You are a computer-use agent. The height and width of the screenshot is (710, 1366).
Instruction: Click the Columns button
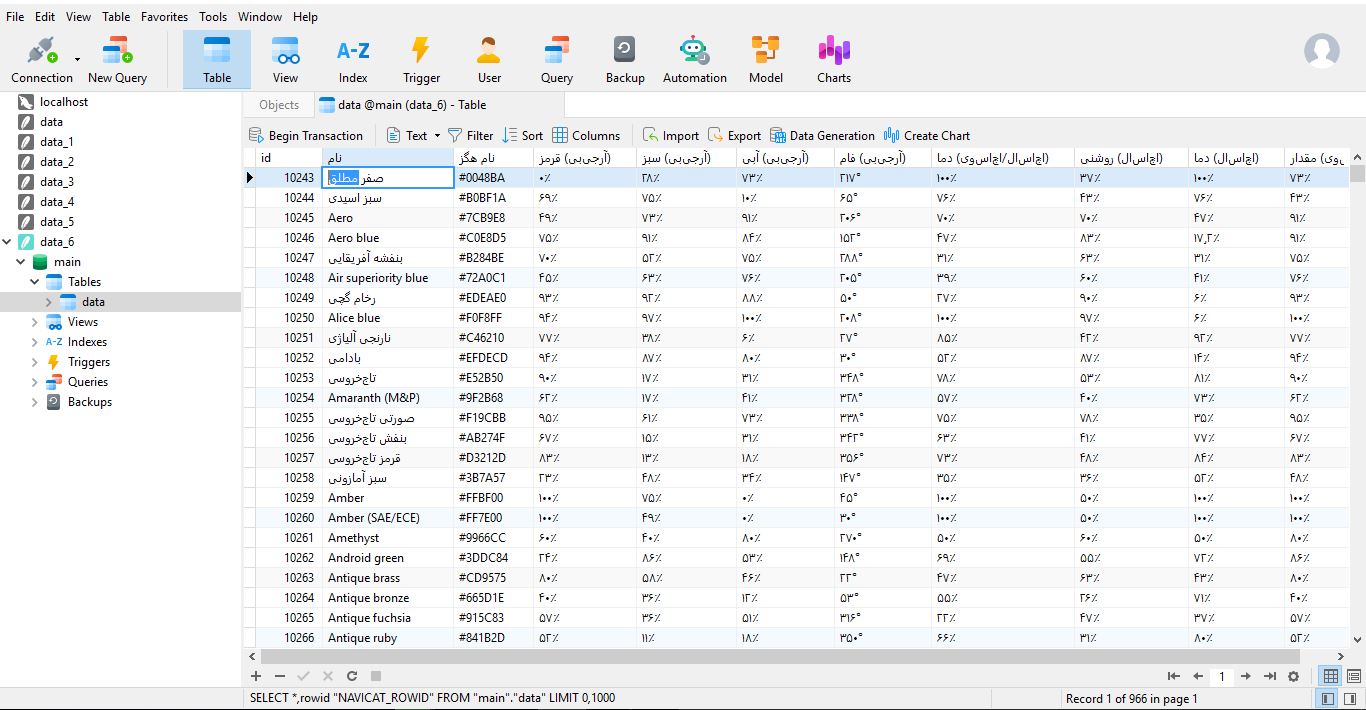tap(586, 135)
